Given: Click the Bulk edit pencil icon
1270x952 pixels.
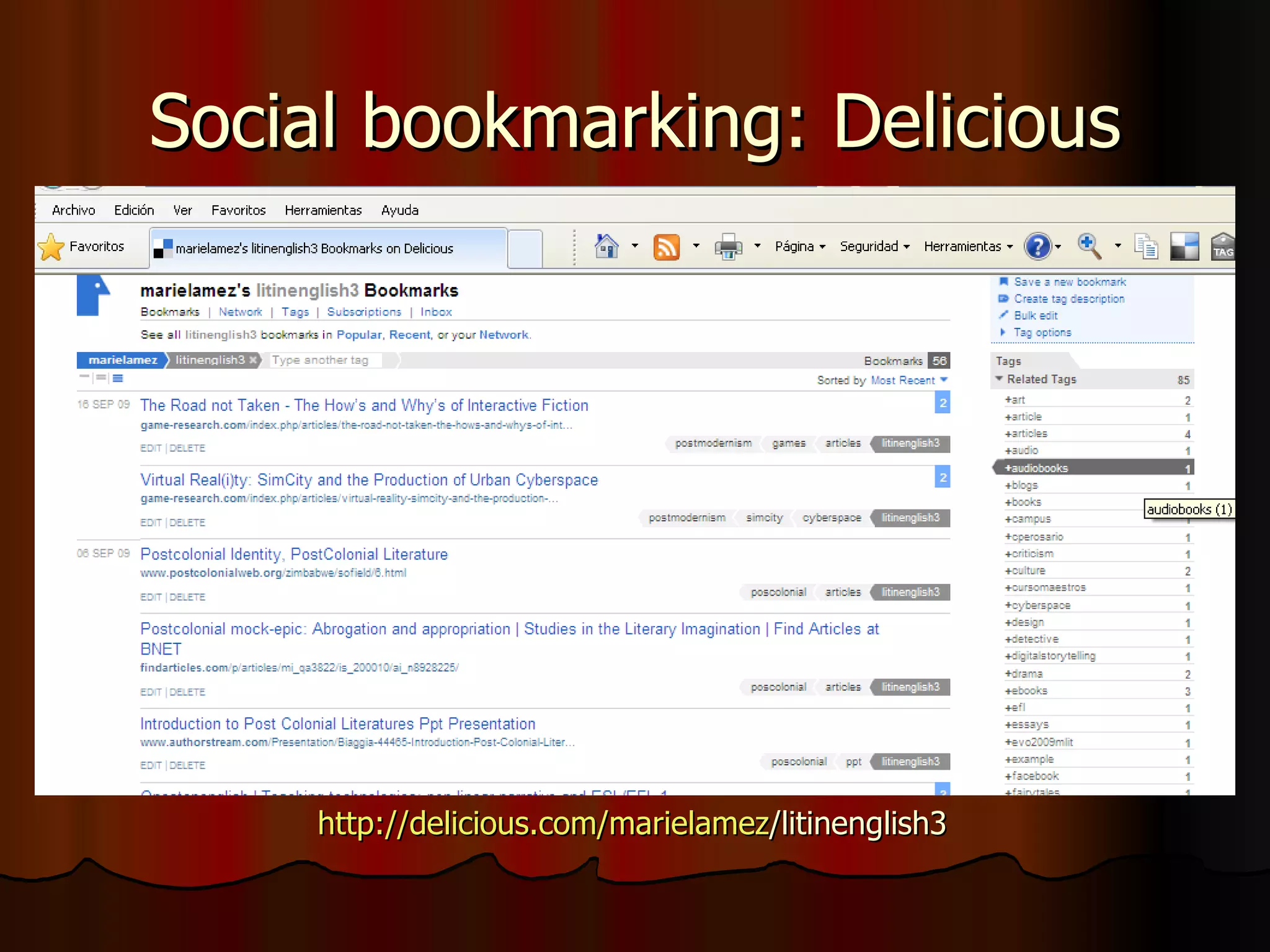Looking at the screenshot, I should click(1003, 315).
